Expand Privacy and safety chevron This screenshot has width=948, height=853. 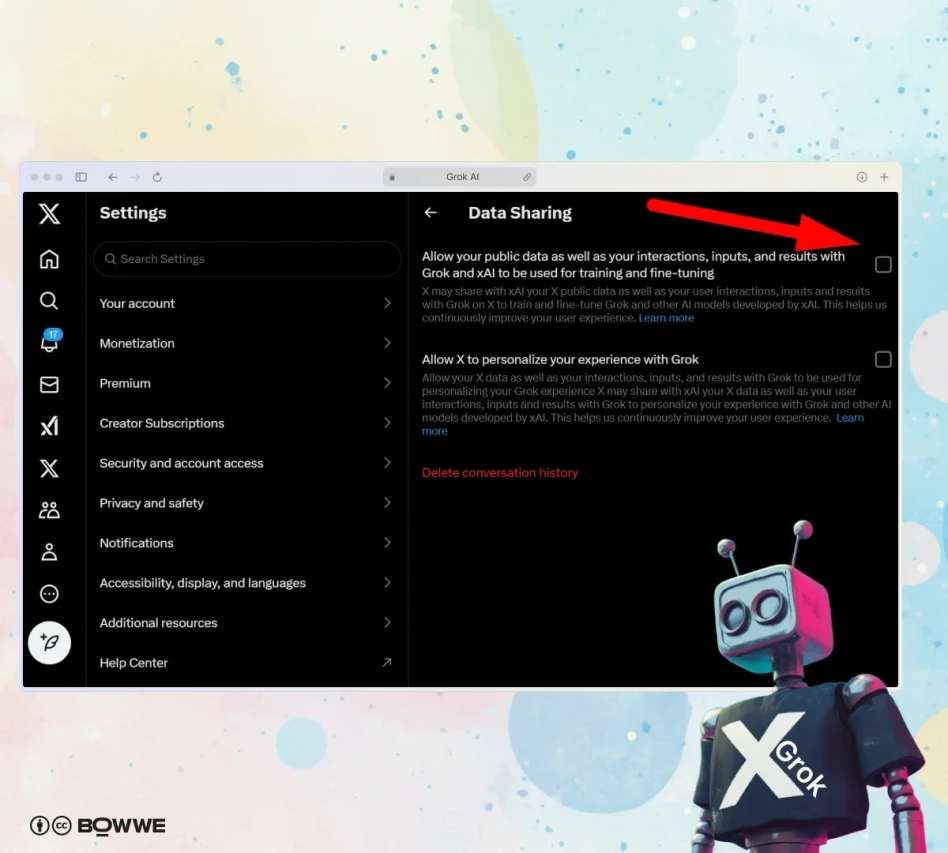[388, 502]
